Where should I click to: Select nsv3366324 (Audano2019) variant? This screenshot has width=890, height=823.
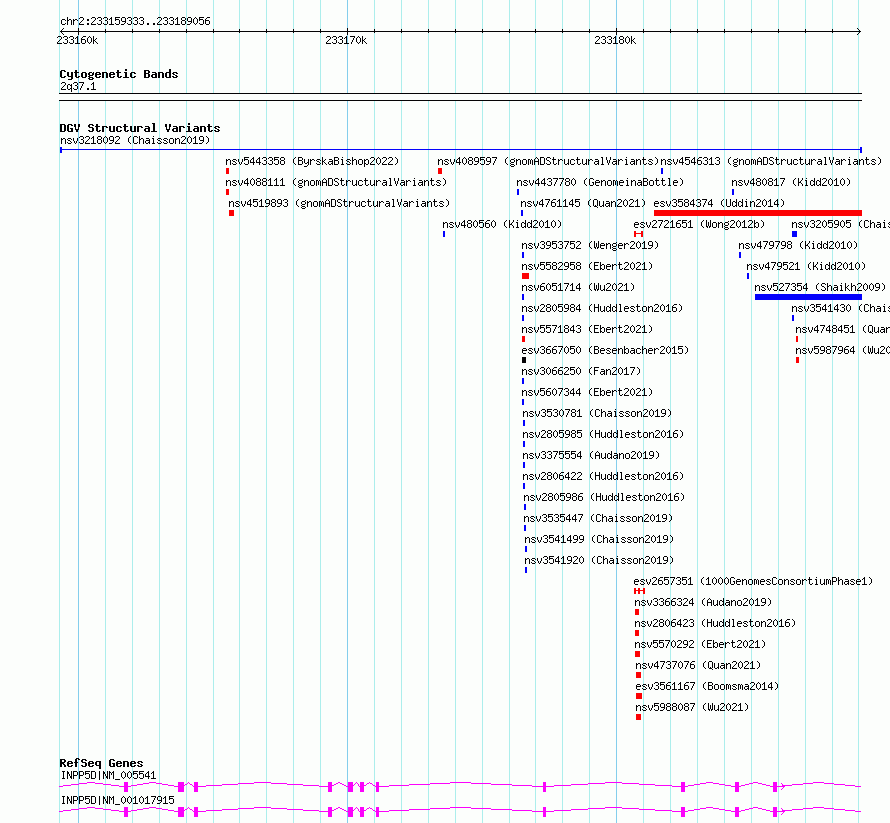[703, 602]
